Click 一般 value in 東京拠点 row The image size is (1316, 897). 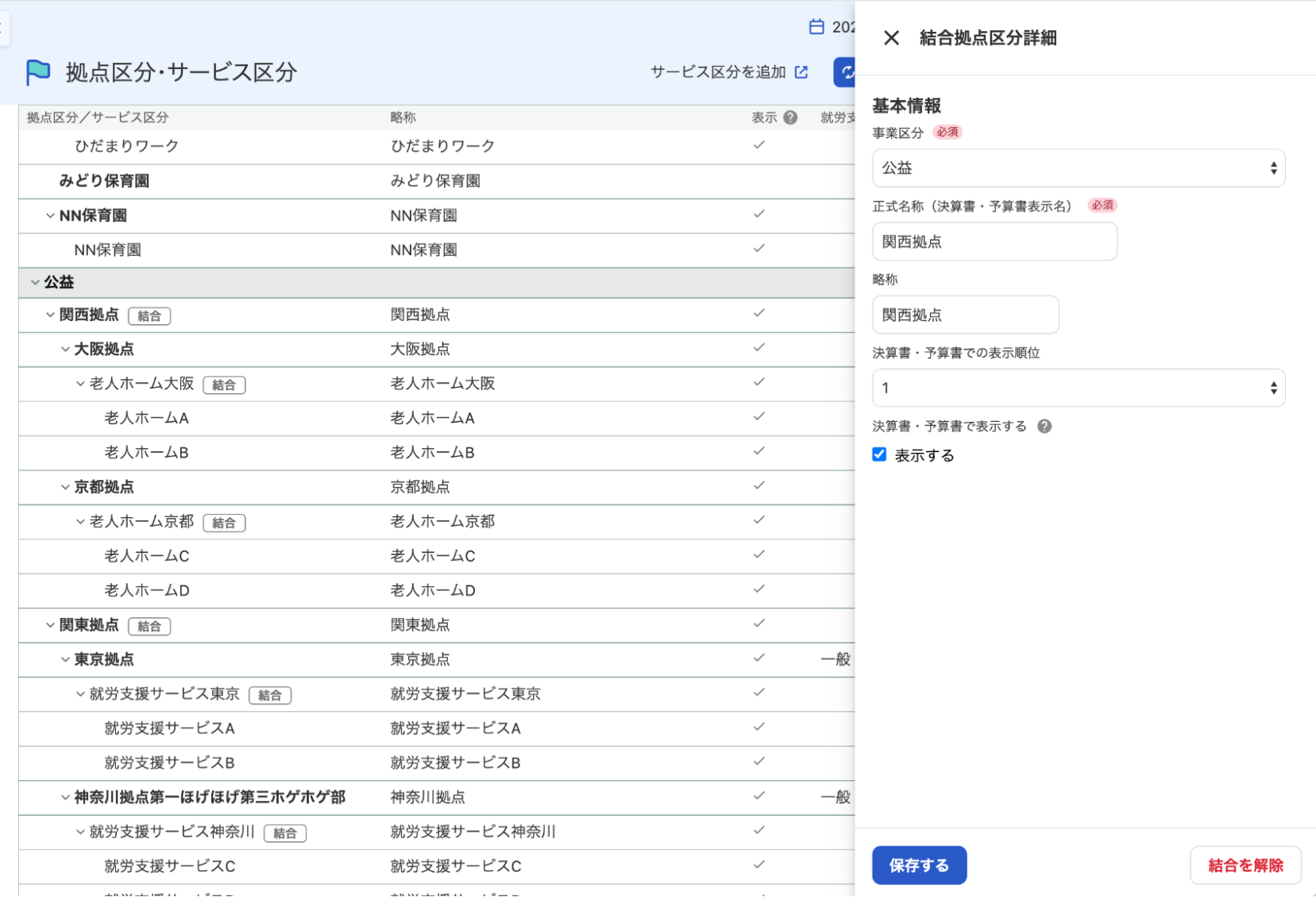pyautogui.click(x=835, y=659)
